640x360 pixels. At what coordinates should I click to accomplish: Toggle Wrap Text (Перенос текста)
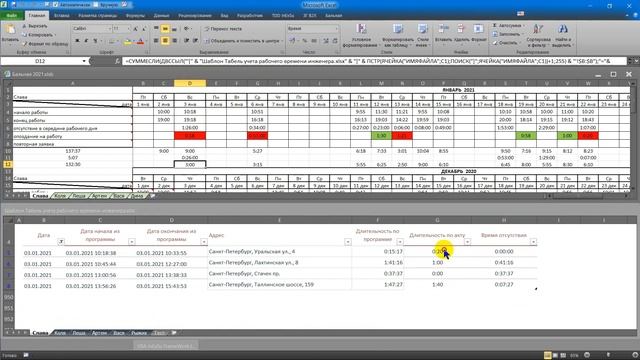223,29
